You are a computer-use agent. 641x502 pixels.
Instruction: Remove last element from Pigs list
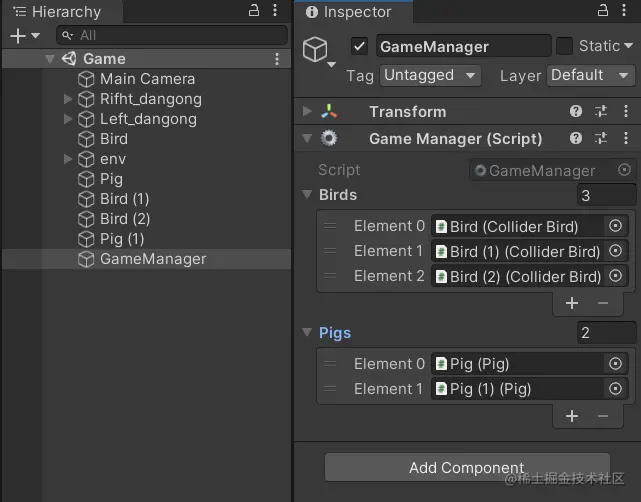(x=603, y=416)
